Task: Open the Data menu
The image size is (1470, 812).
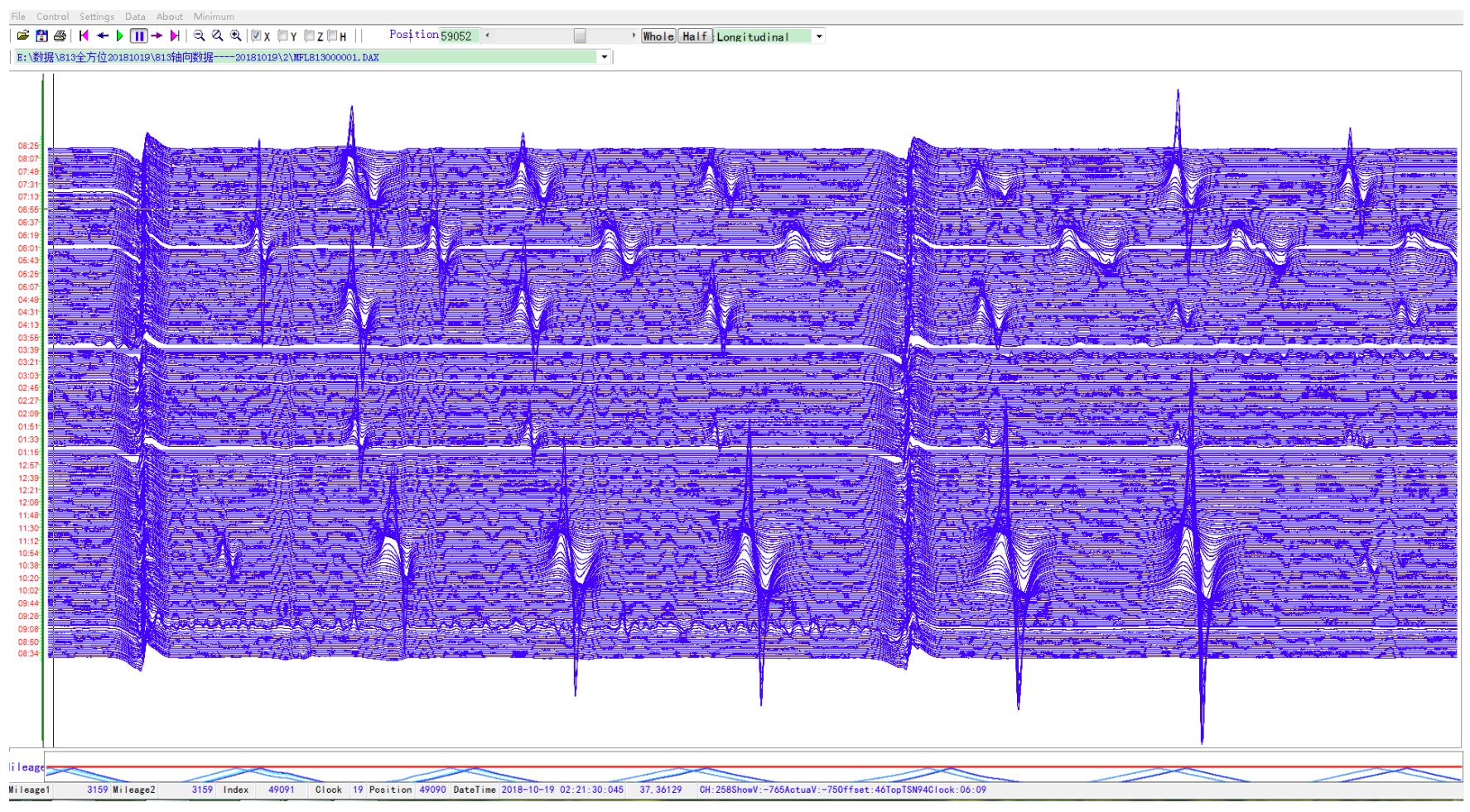Action: [x=135, y=17]
